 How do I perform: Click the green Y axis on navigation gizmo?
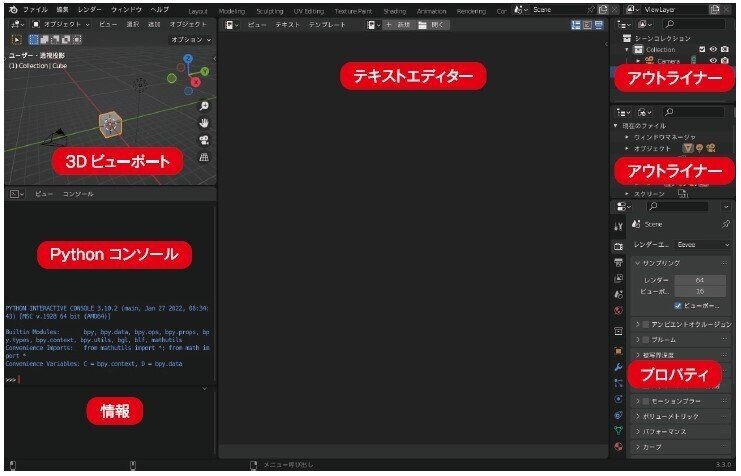pos(205,71)
